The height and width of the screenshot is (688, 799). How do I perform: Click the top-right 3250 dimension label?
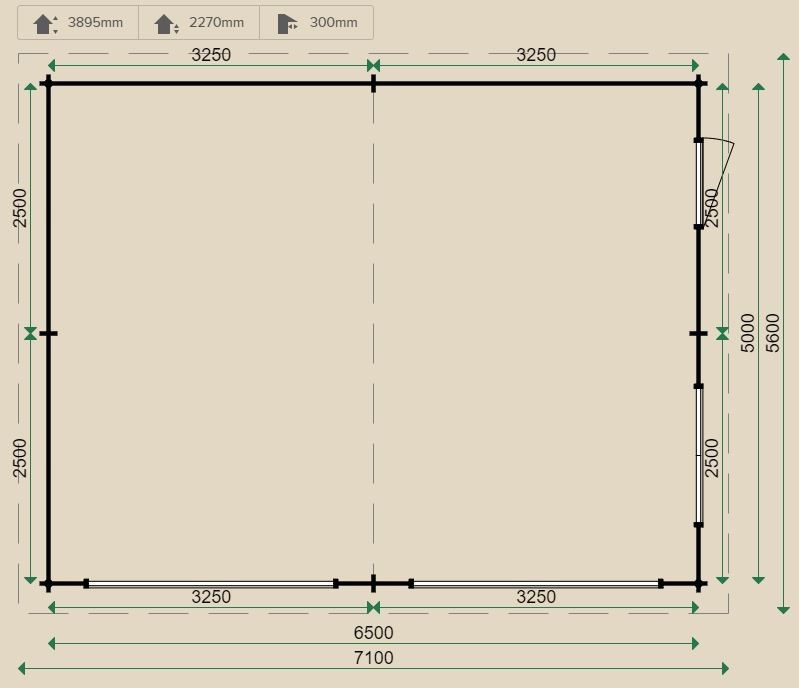(536, 55)
